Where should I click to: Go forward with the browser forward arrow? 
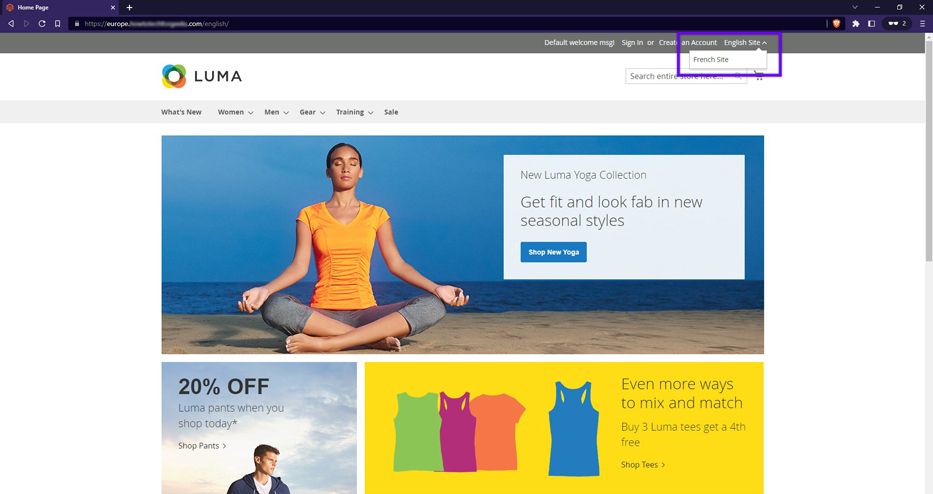(x=26, y=24)
